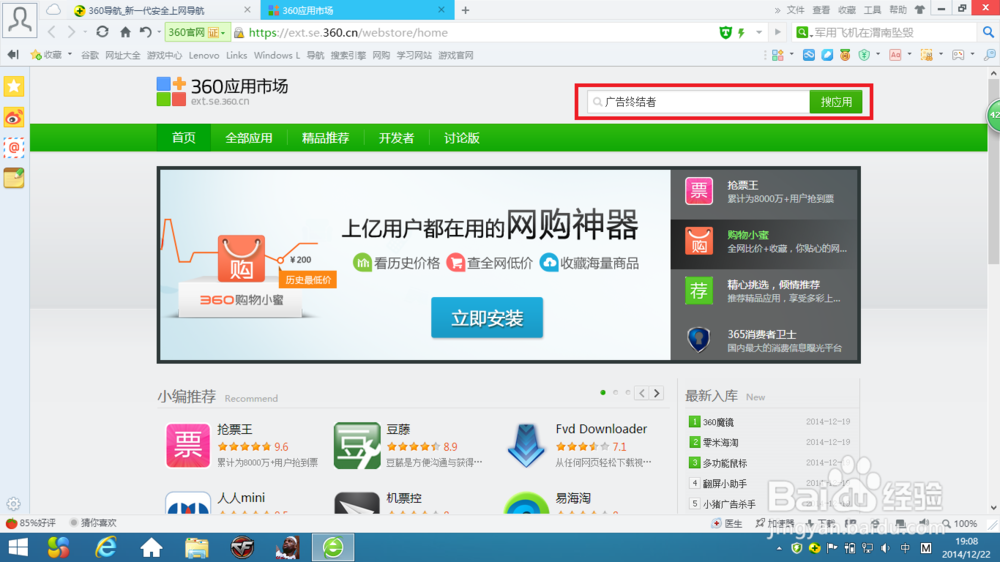The height and width of the screenshot is (562, 1000).
Task: Go to browser home page icon
Action: point(126,32)
